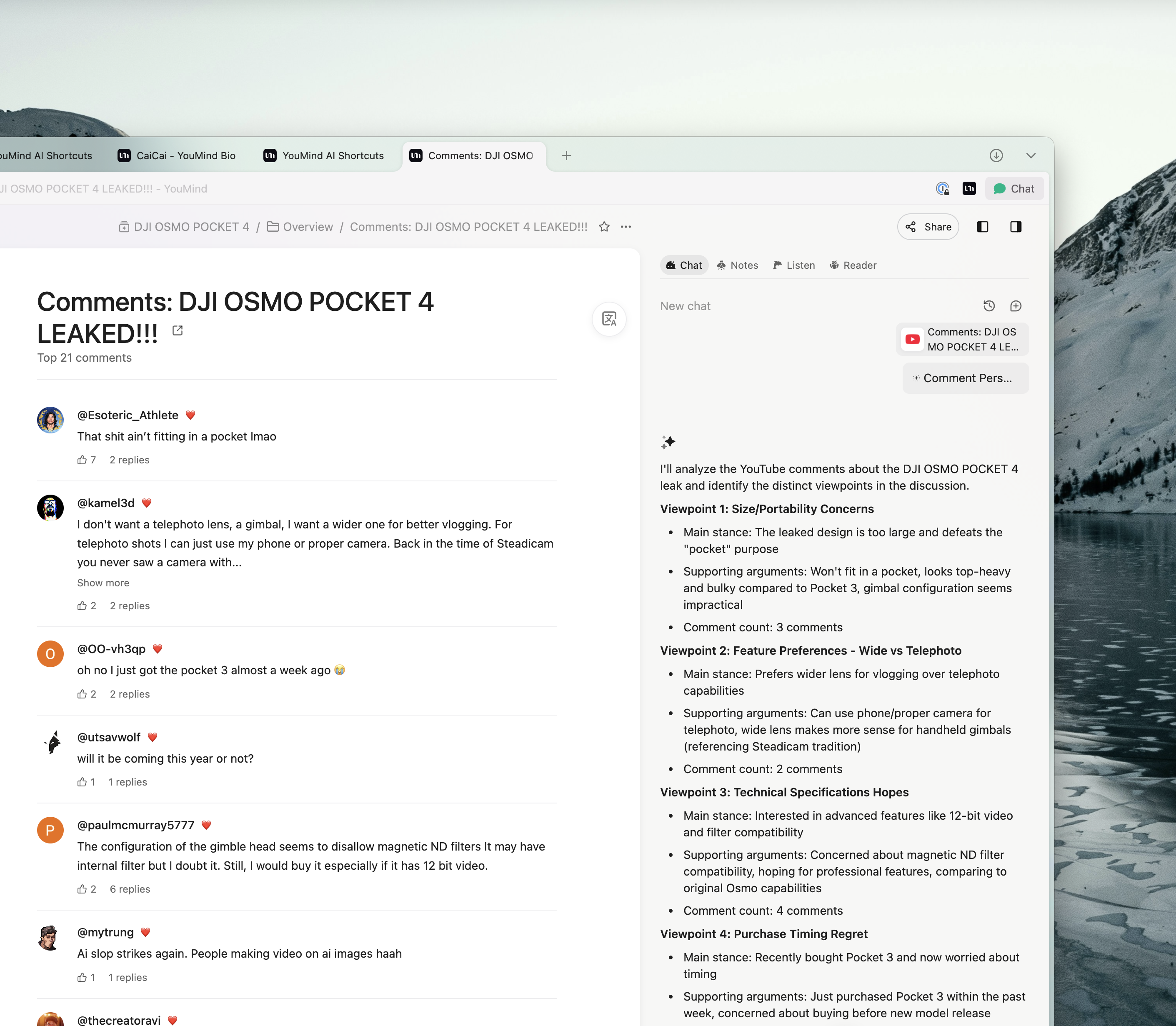This screenshot has height=1026, width=1176.
Task: Open 6 replies on @paulmcmurray5777 comment
Action: [x=130, y=889]
